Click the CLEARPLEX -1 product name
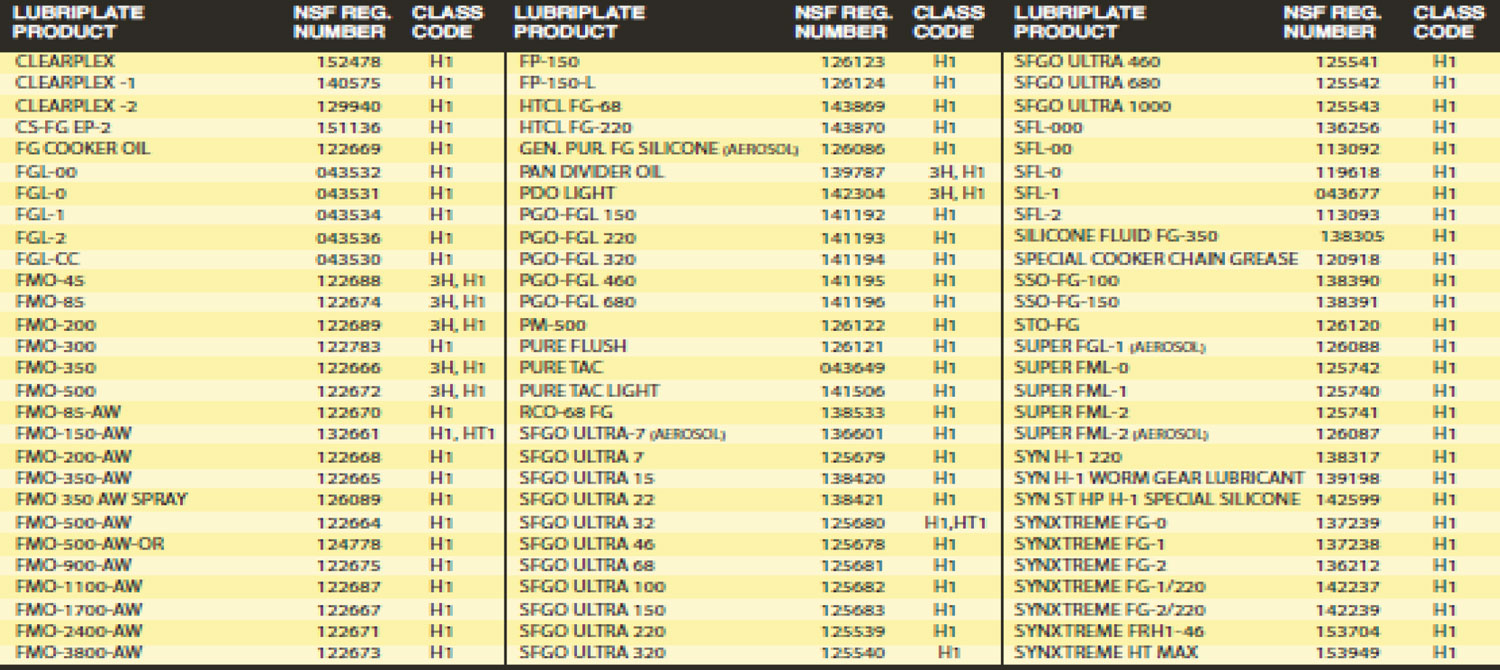Image resolution: width=1500 pixels, height=670 pixels. pyautogui.click(x=76, y=83)
